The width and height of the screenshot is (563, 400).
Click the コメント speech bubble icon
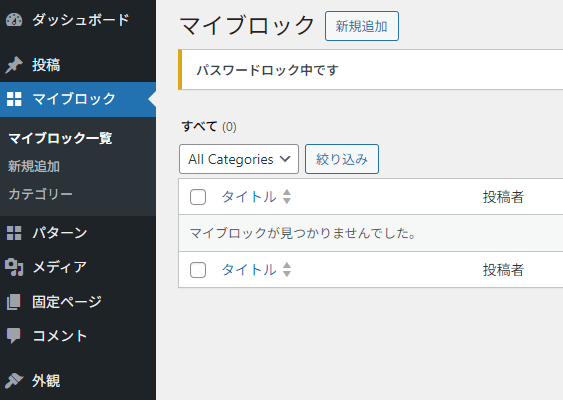point(14,336)
